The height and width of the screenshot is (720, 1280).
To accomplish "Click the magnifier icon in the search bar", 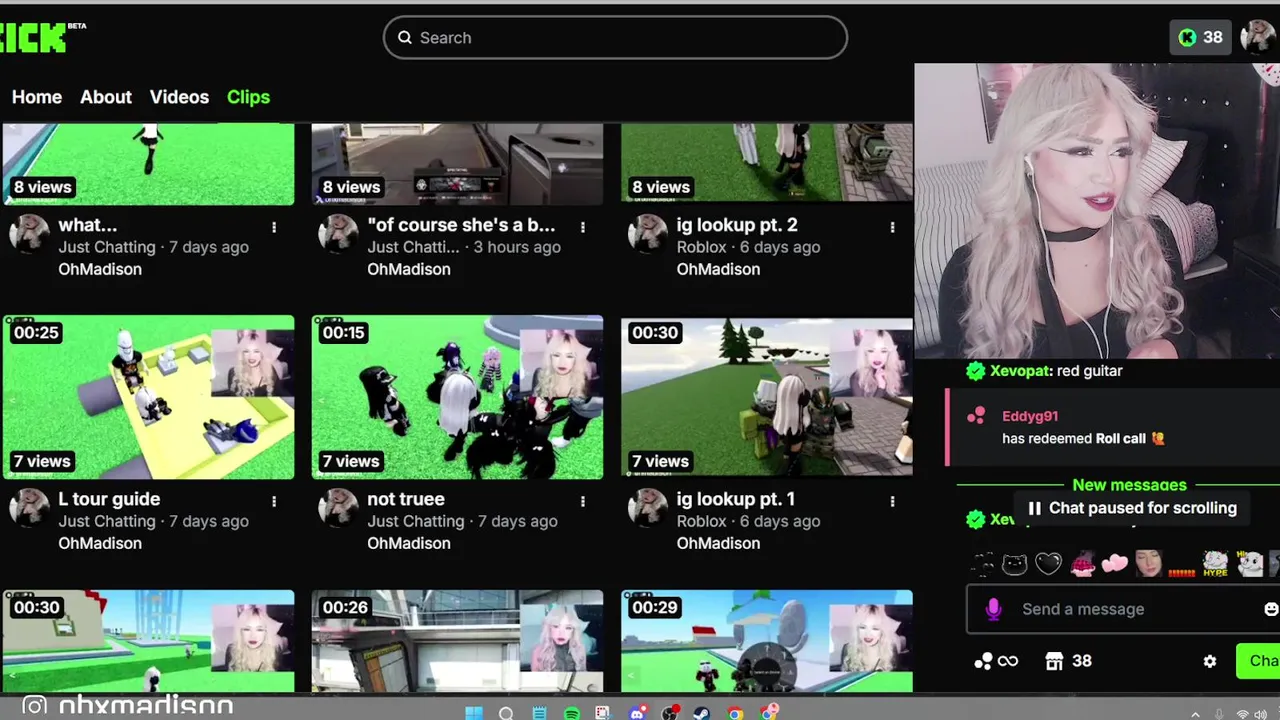I will pos(405,38).
